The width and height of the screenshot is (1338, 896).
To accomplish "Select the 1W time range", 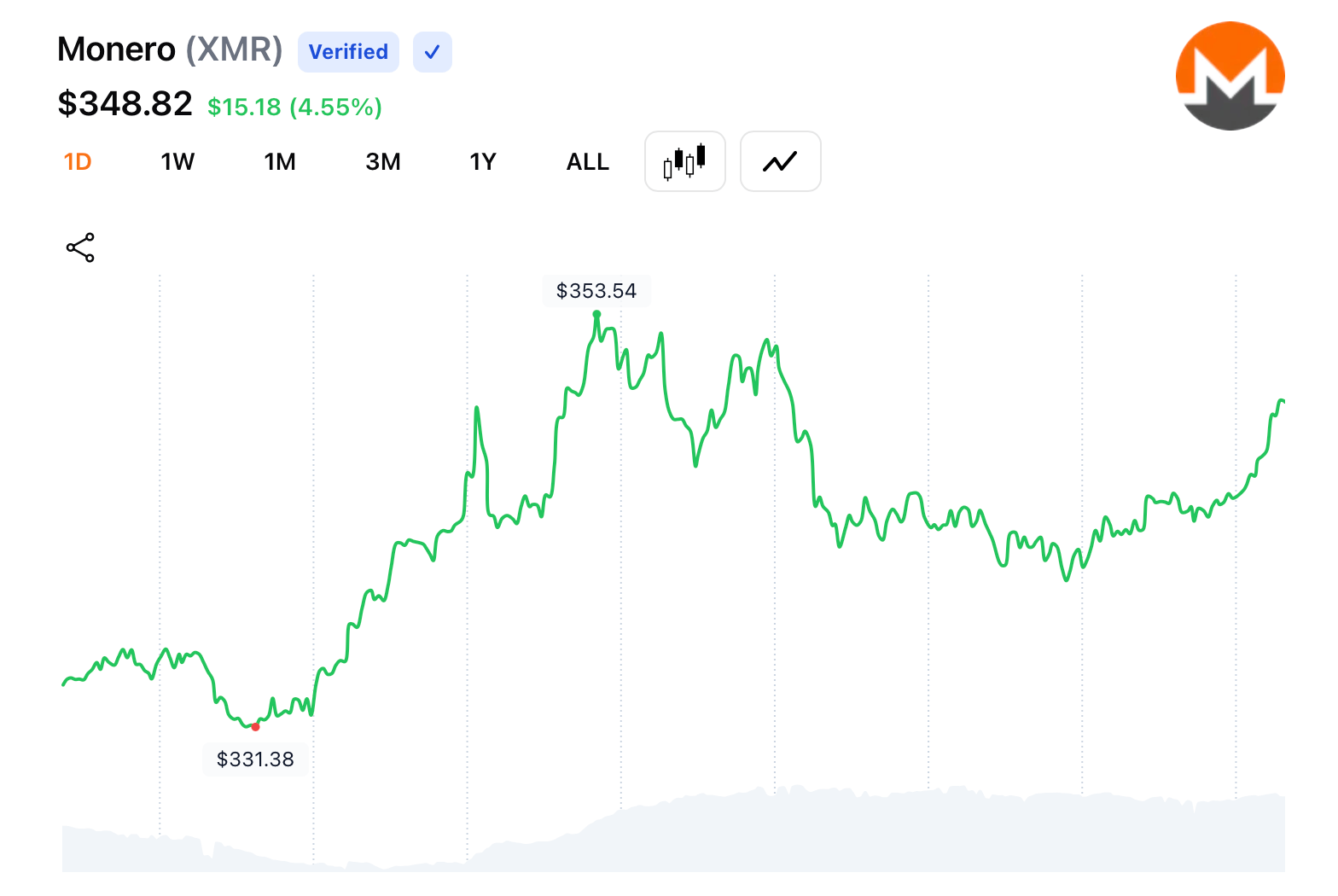I will pos(177,162).
